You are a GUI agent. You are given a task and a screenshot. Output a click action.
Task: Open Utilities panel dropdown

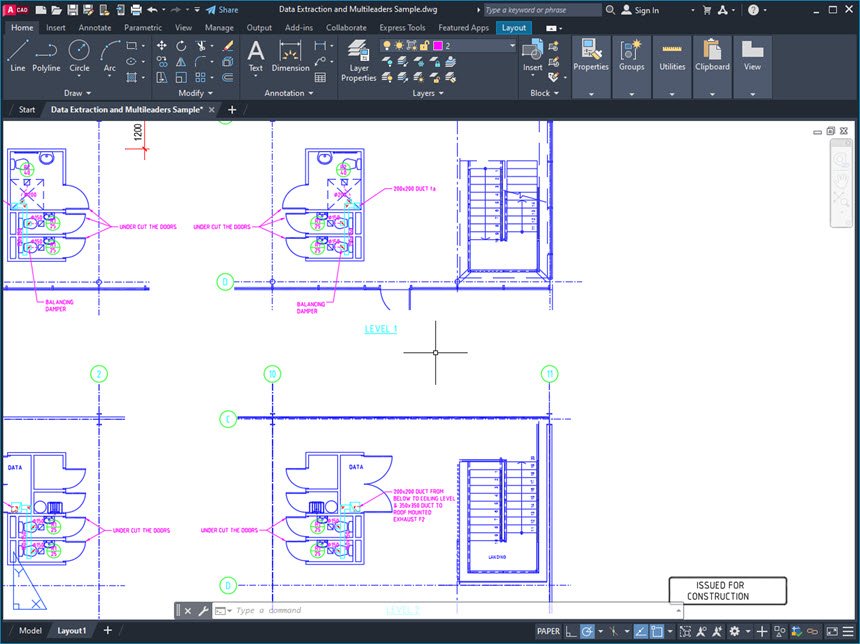(672, 94)
